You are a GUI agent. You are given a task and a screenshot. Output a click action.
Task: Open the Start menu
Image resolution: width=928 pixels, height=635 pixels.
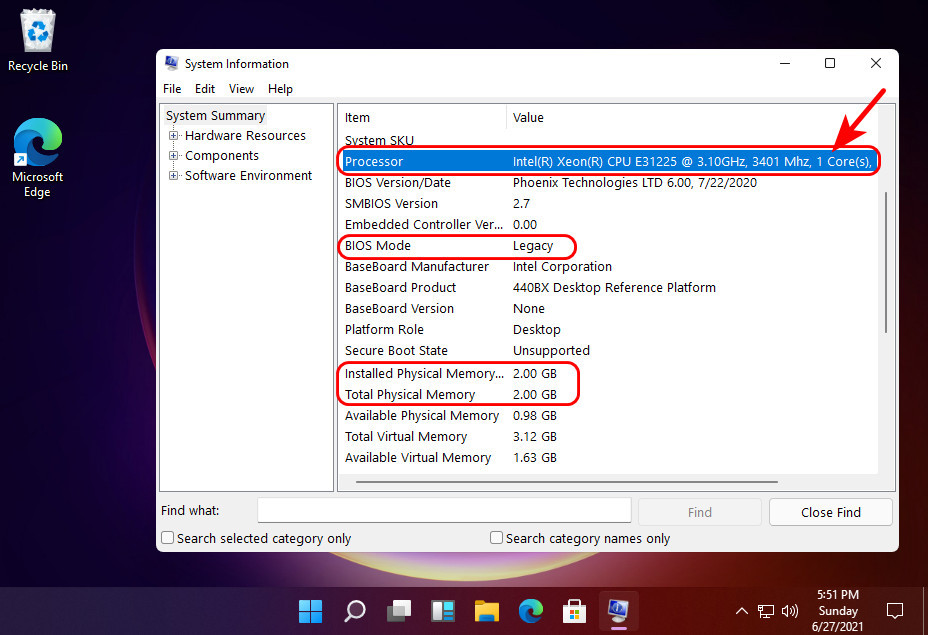[x=310, y=610]
